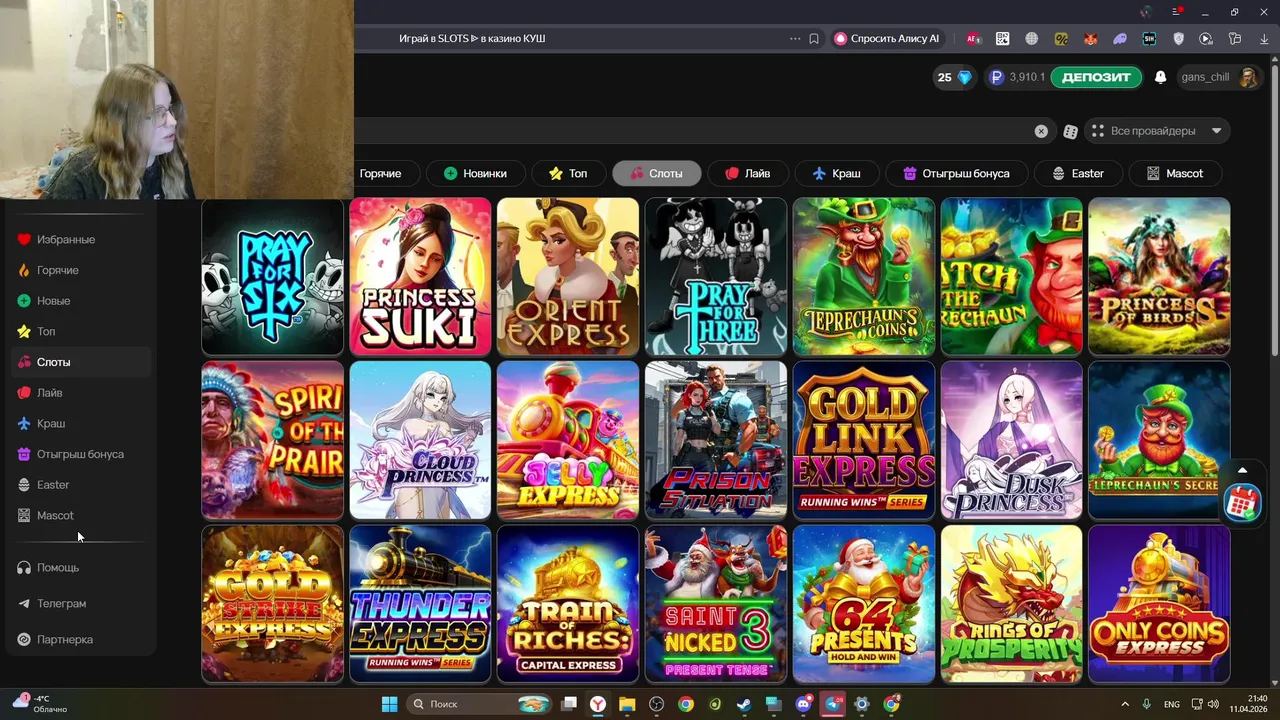Open the Cloud Princess slot
Viewport: 1280px width, 720px height.
(x=420, y=441)
